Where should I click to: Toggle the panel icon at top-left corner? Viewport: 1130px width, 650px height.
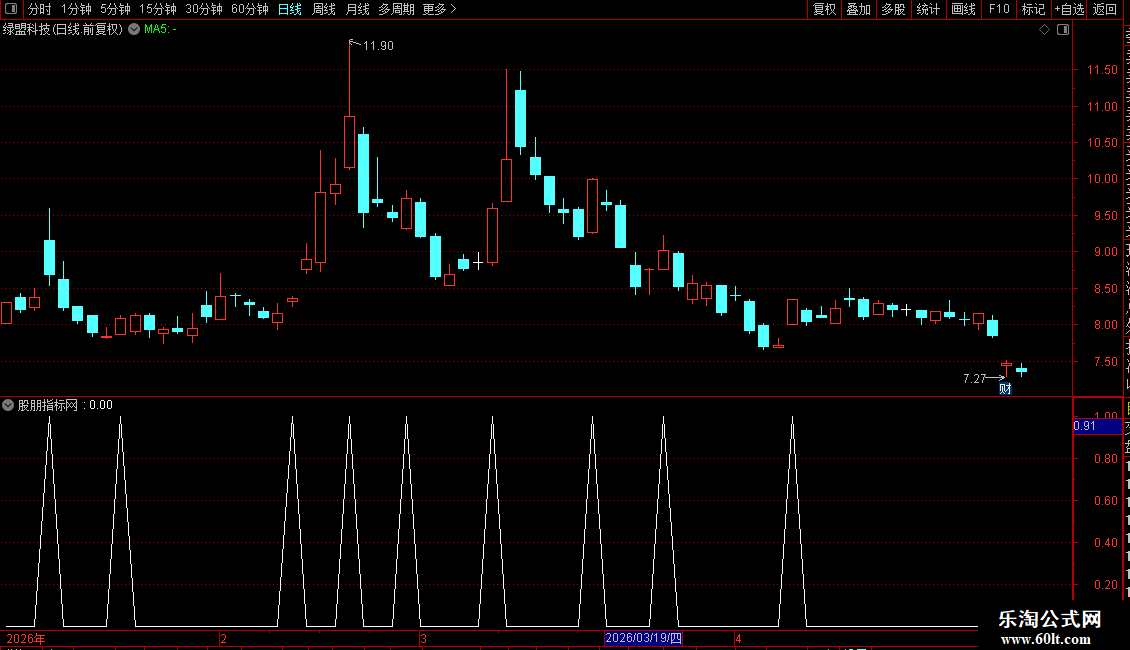[x=11, y=9]
